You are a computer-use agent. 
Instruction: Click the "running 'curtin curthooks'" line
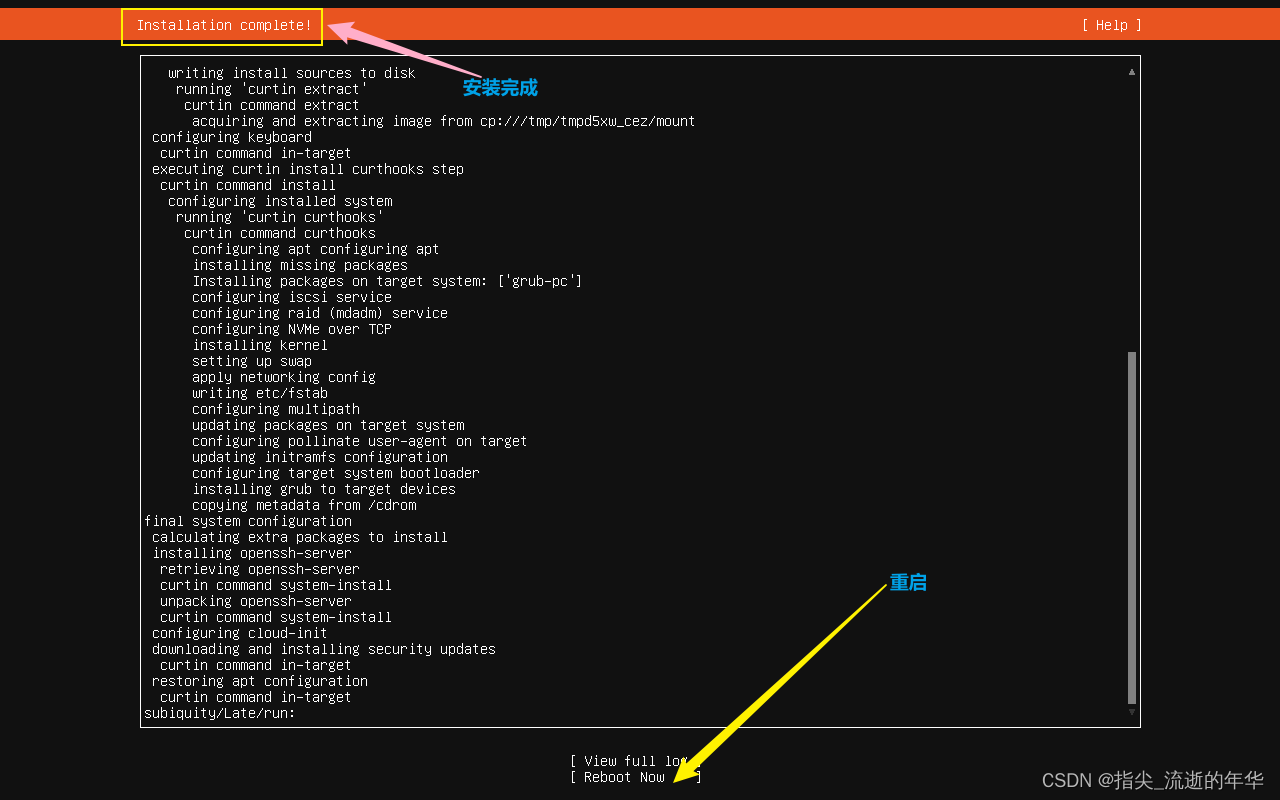pos(279,217)
